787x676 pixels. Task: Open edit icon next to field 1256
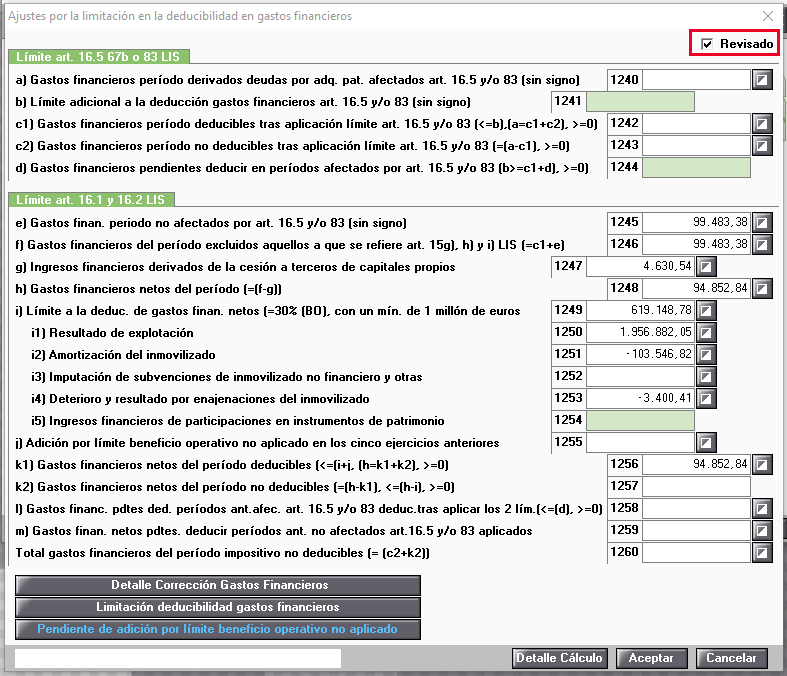pyautogui.click(x=762, y=464)
